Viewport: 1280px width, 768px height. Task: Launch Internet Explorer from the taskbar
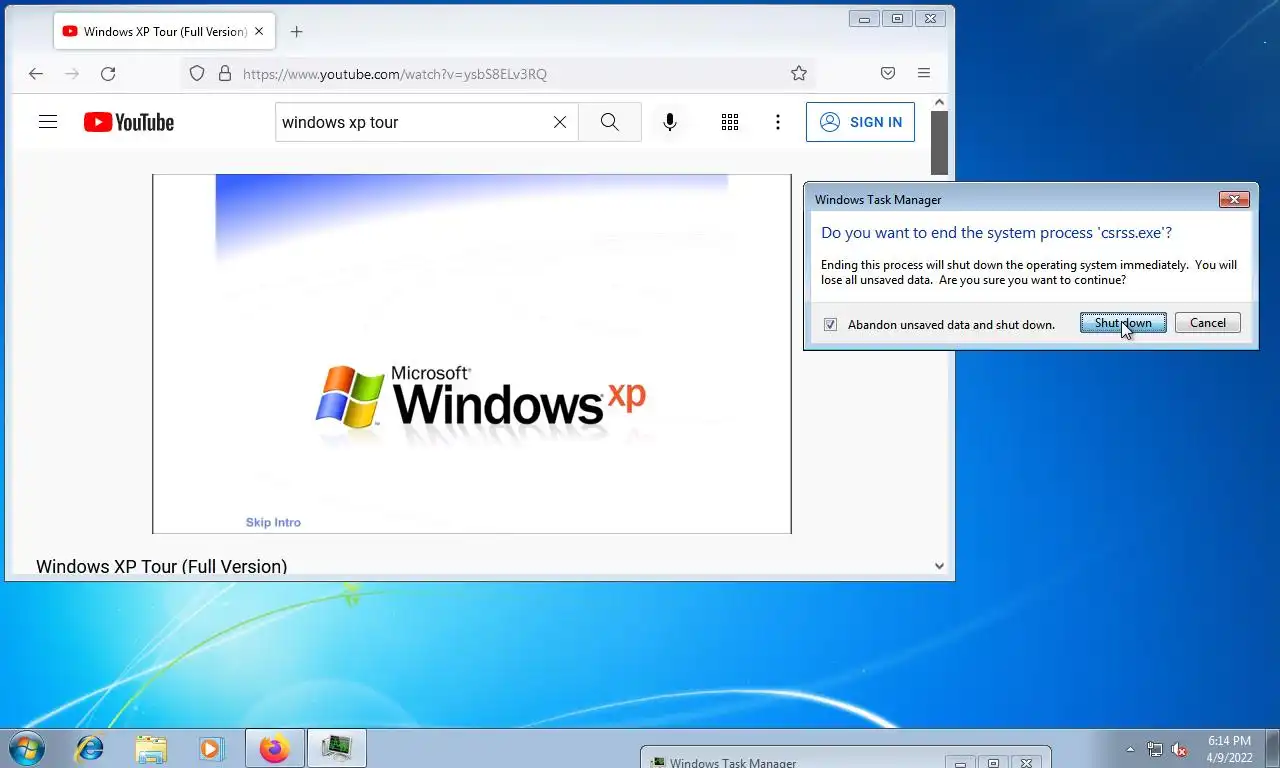tap(90, 748)
